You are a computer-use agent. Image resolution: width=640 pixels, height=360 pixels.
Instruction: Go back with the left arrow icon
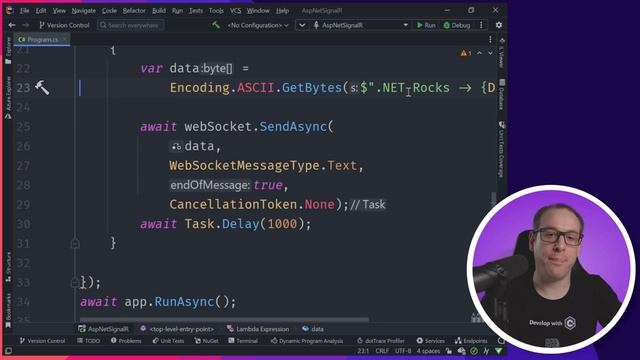click(x=12, y=25)
